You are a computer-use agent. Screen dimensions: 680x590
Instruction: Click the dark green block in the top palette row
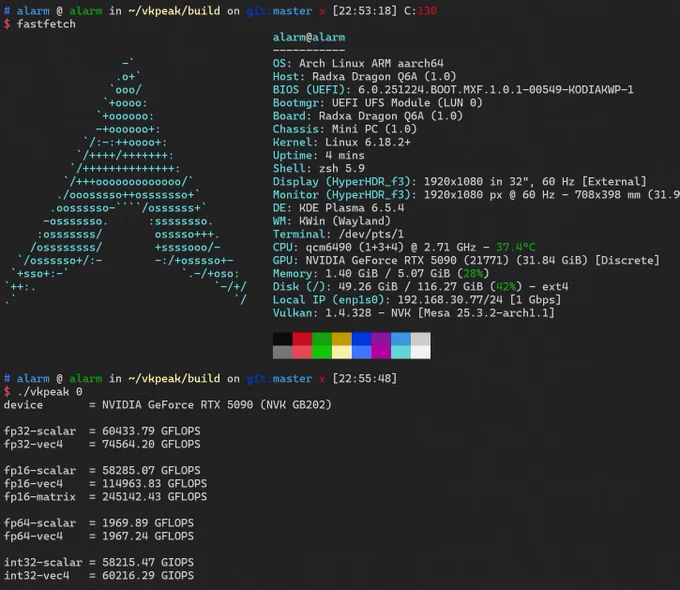coord(322,339)
